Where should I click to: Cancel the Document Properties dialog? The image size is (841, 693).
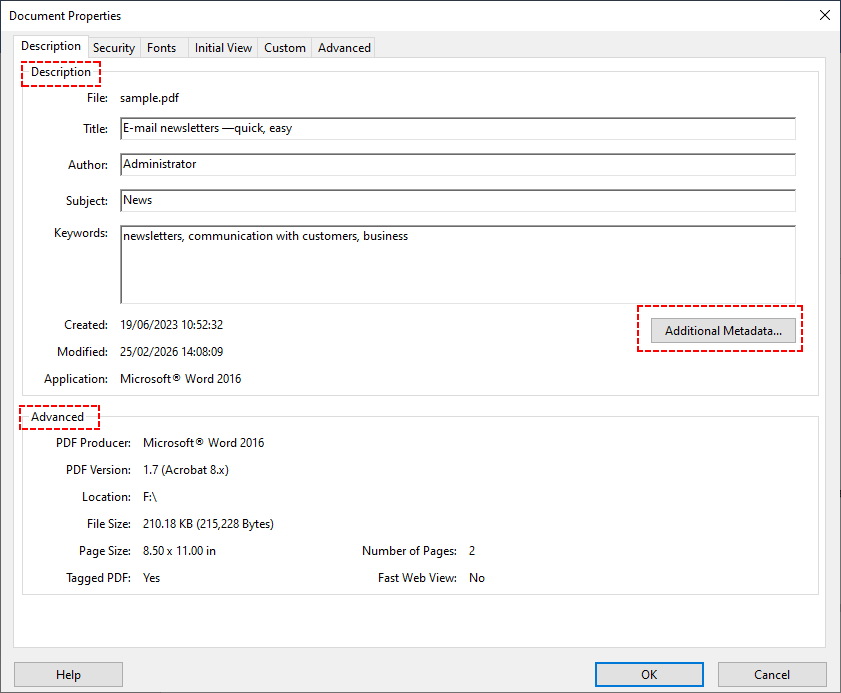pyautogui.click(x=771, y=674)
